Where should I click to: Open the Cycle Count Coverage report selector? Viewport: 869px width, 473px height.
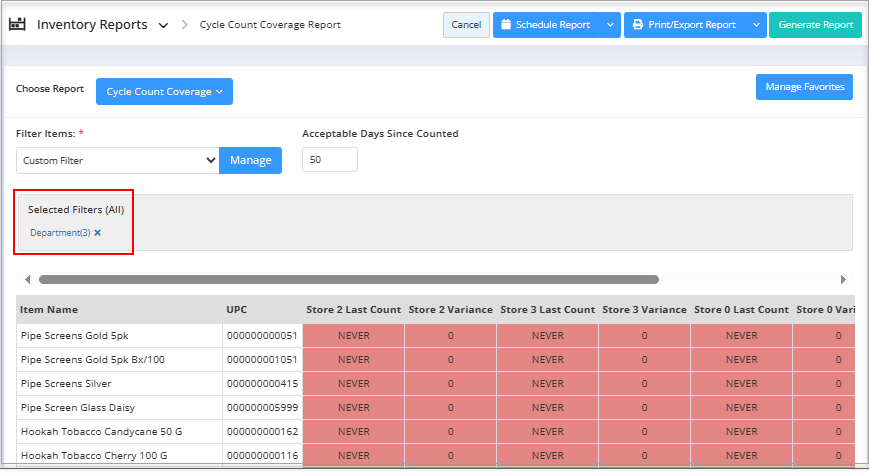click(x=164, y=92)
